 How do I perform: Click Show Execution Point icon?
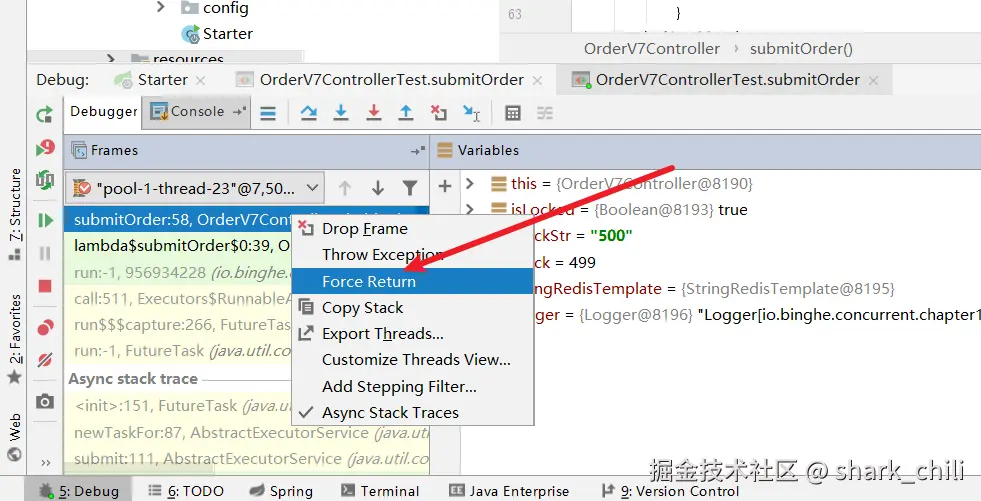pyautogui.click(x=268, y=113)
